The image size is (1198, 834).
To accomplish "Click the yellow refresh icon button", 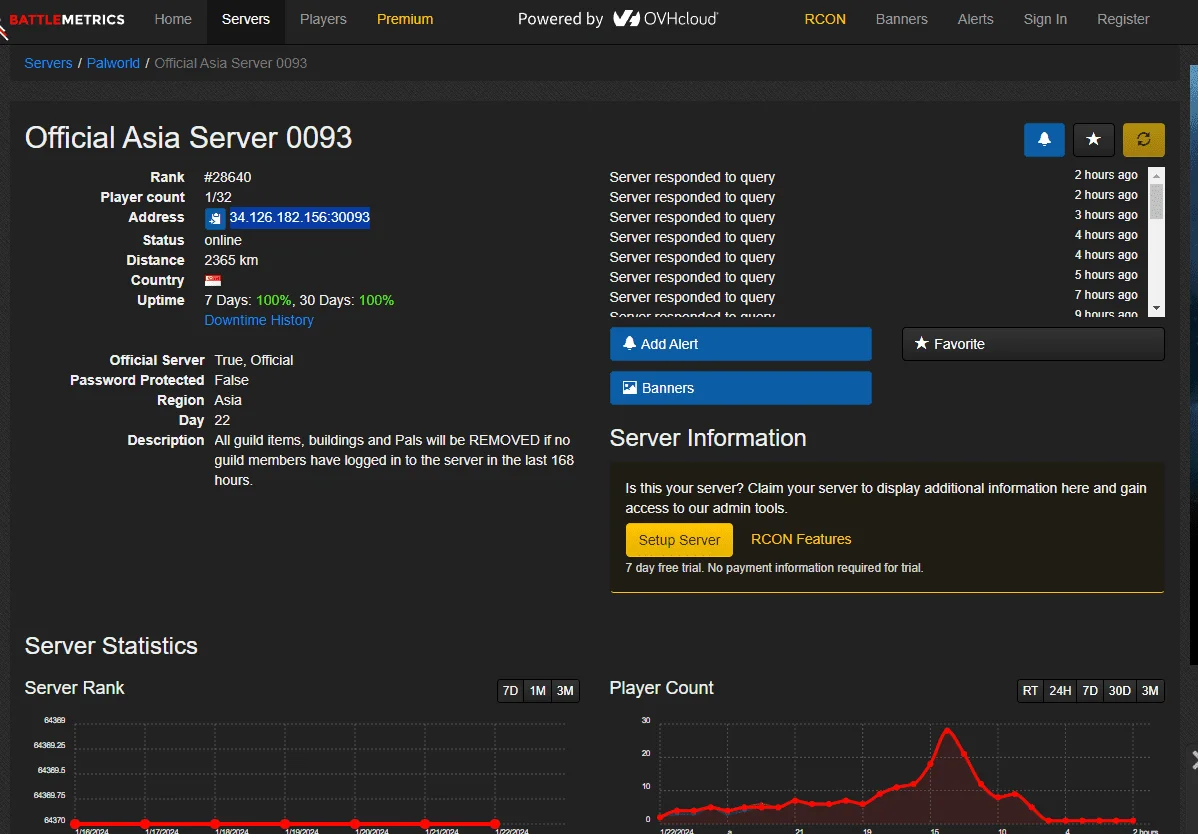I will click(1143, 140).
